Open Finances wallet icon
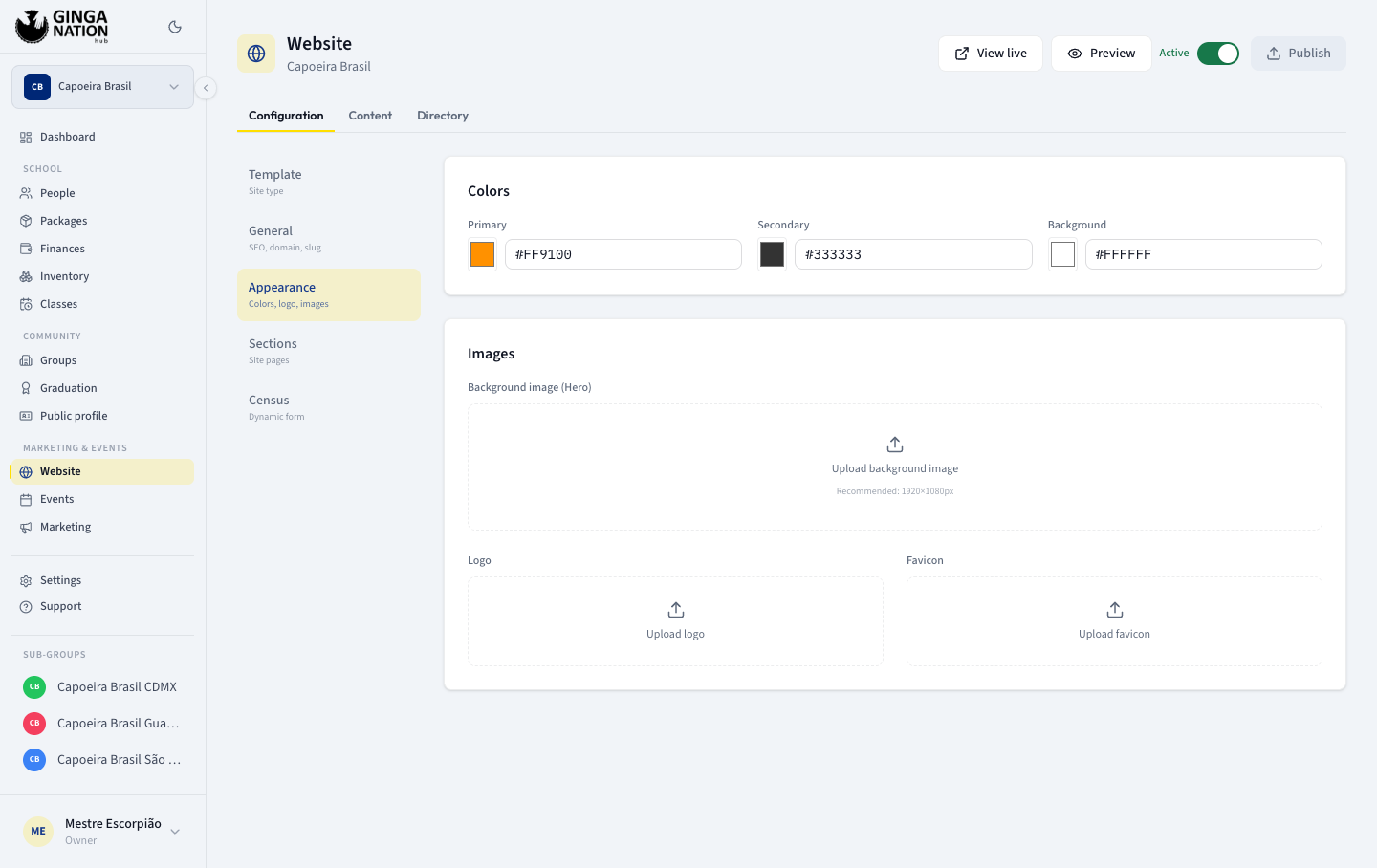Image resolution: width=1377 pixels, height=868 pixels. (x=26, y=249)
